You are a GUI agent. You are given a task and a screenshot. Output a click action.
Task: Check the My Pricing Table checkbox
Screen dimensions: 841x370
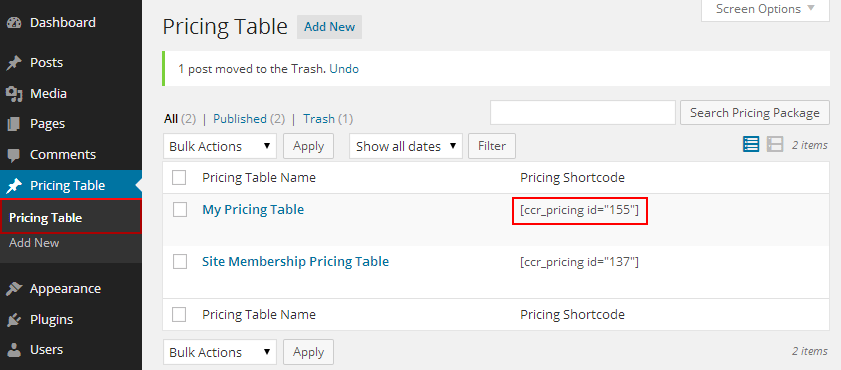180,210
